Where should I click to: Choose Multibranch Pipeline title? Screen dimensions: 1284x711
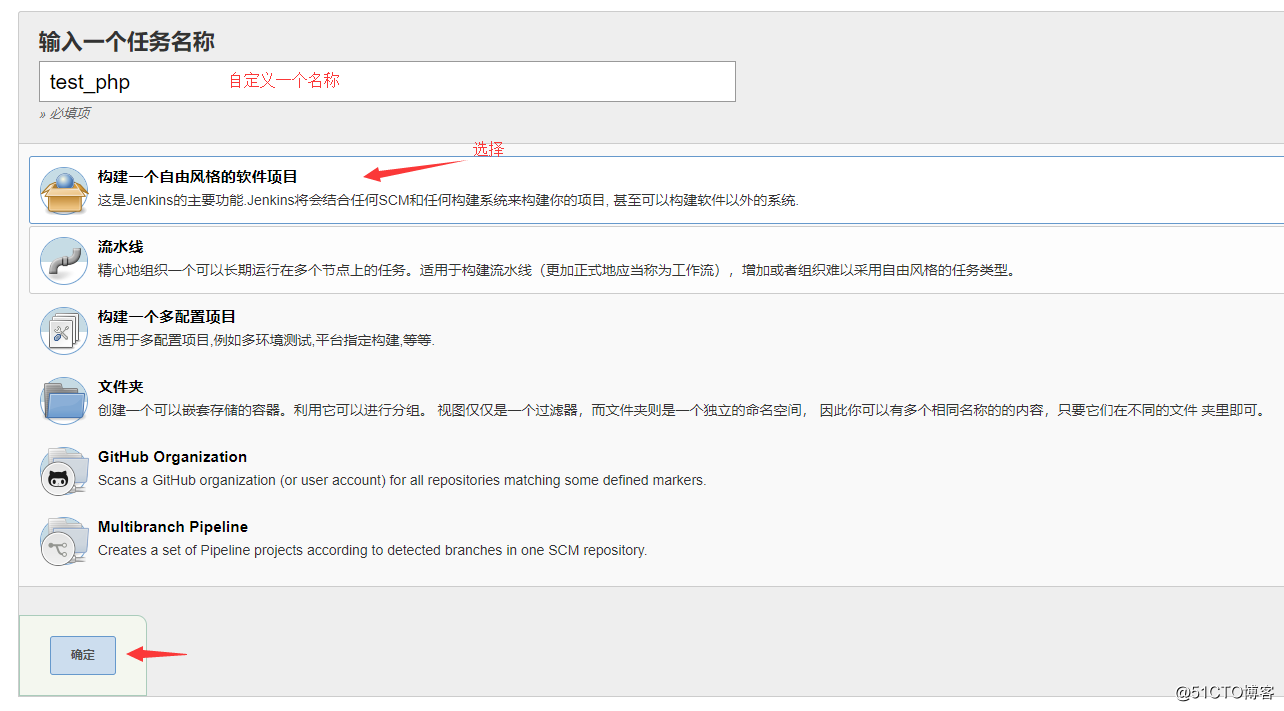[x=173, y=527]
